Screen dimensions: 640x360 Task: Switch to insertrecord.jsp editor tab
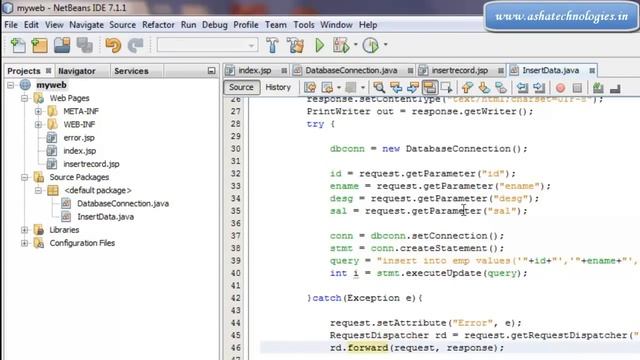click(460, 71)
